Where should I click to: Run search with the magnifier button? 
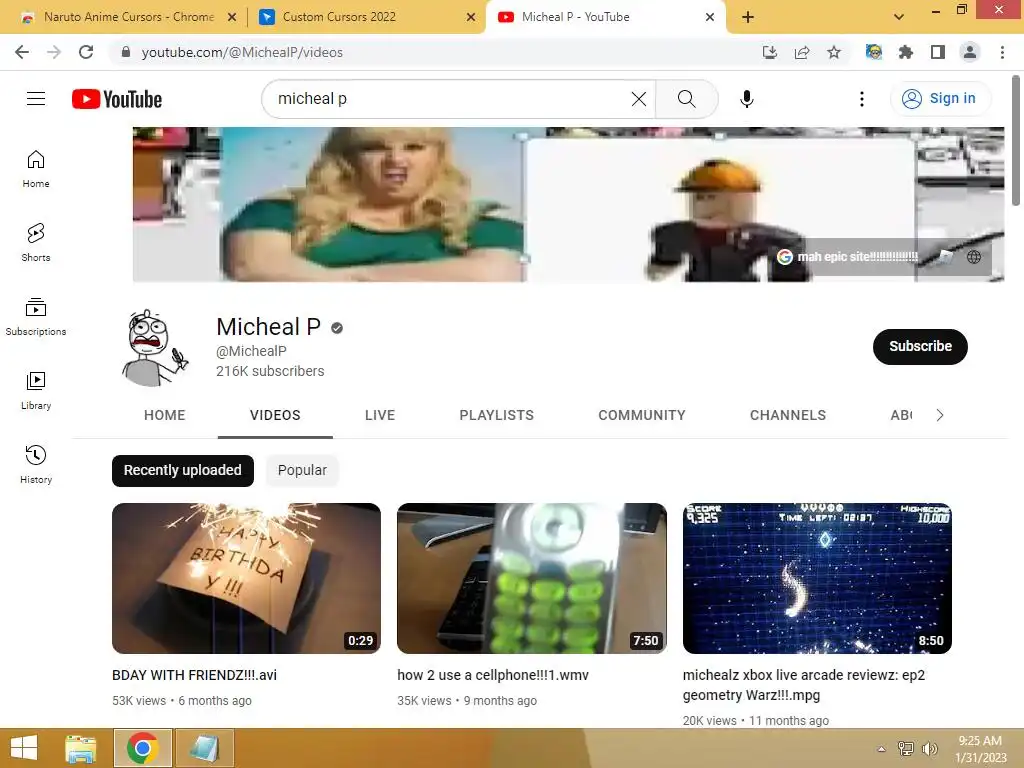686,99
